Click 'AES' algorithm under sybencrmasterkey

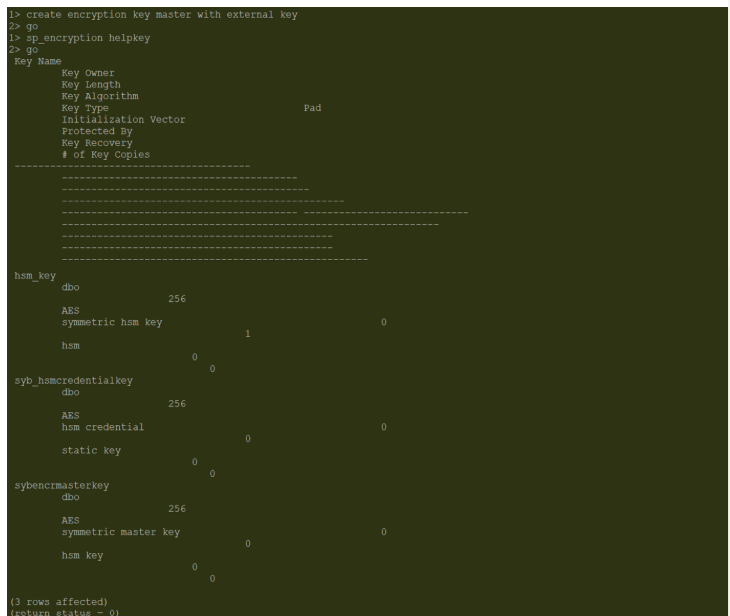pyautogui.click(x=71, y=521)
